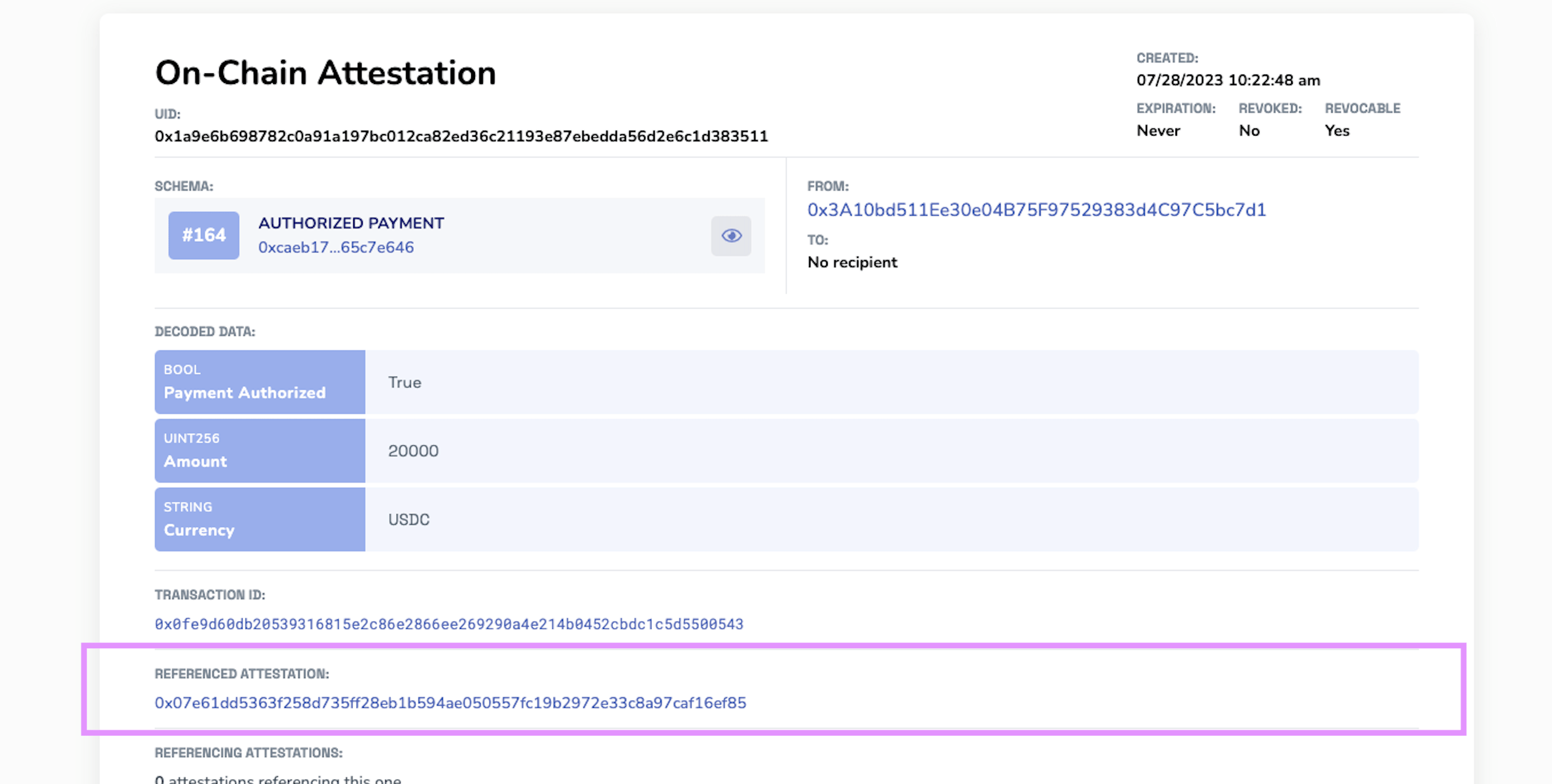Click the revoked value "No"
Image resolution: width=1552 pixels, height=784 pixels.
point(1249,131)
